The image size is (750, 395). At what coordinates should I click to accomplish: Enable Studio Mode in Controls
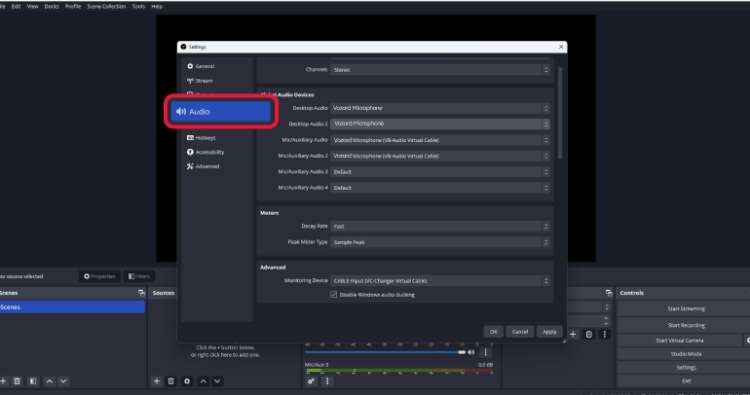pyautogui.click(x=686, y=354)
